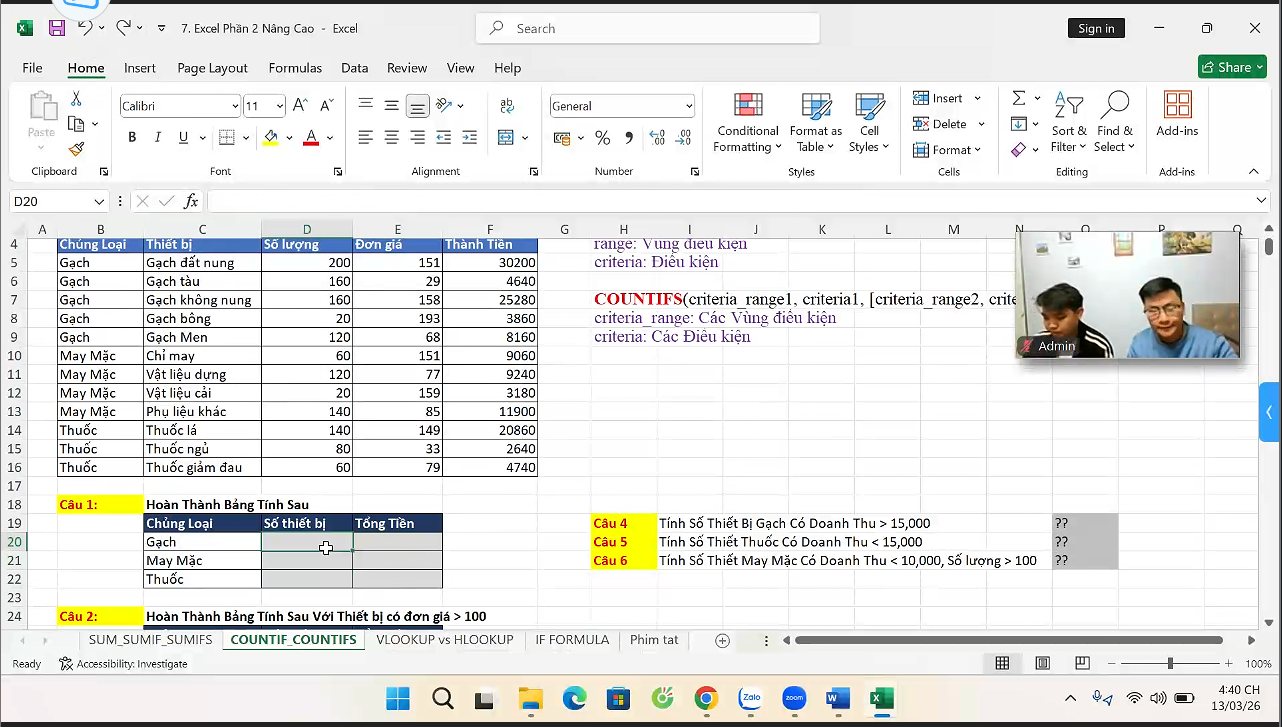Click the Search box in title bar

[647, 28]
